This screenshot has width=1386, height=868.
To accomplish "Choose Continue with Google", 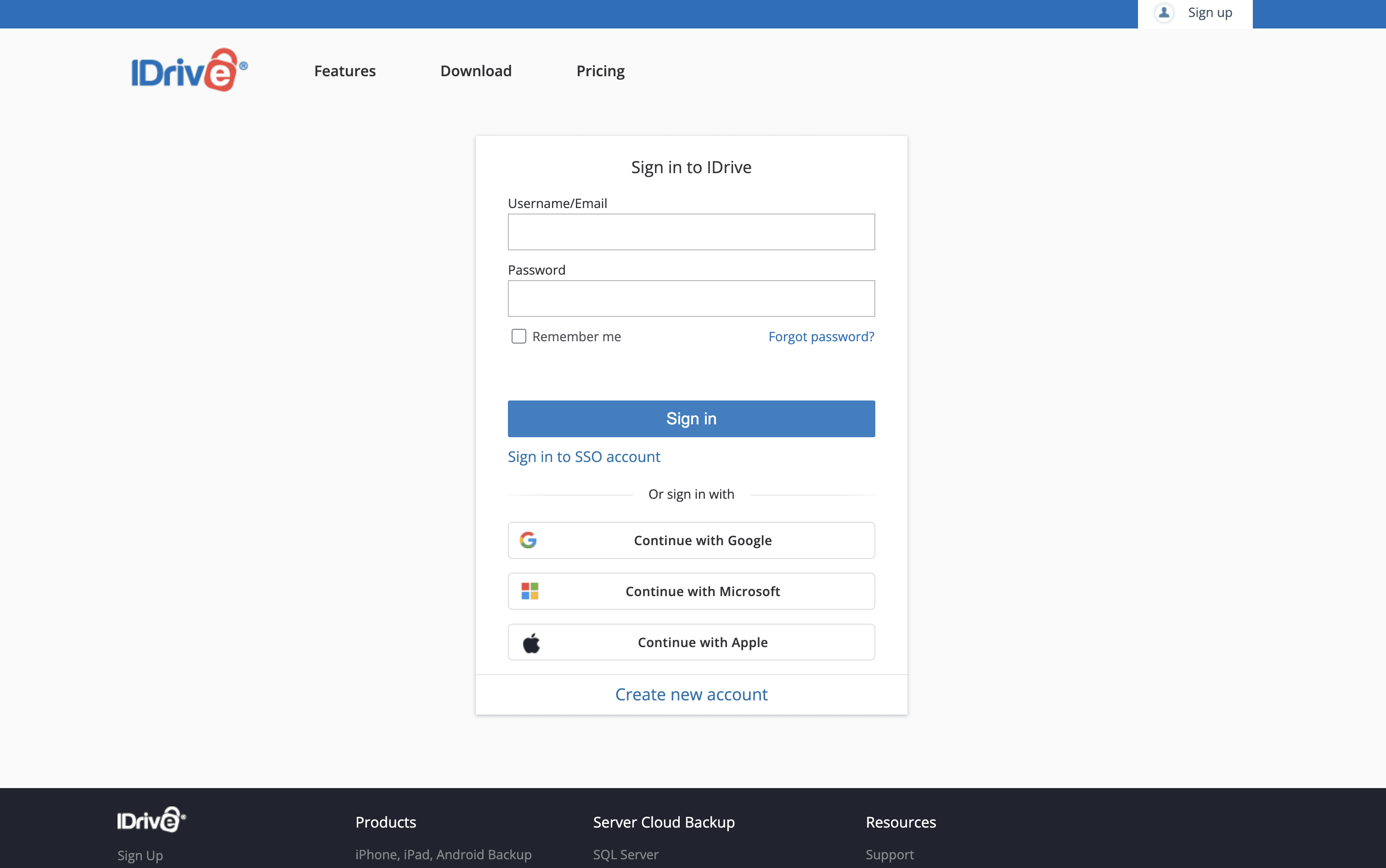I will (691, 540).
